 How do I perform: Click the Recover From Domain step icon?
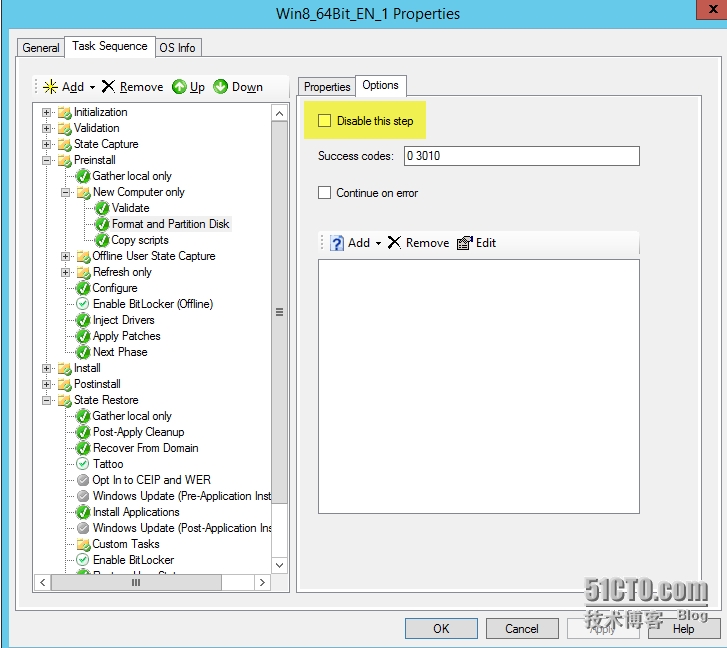83,448
